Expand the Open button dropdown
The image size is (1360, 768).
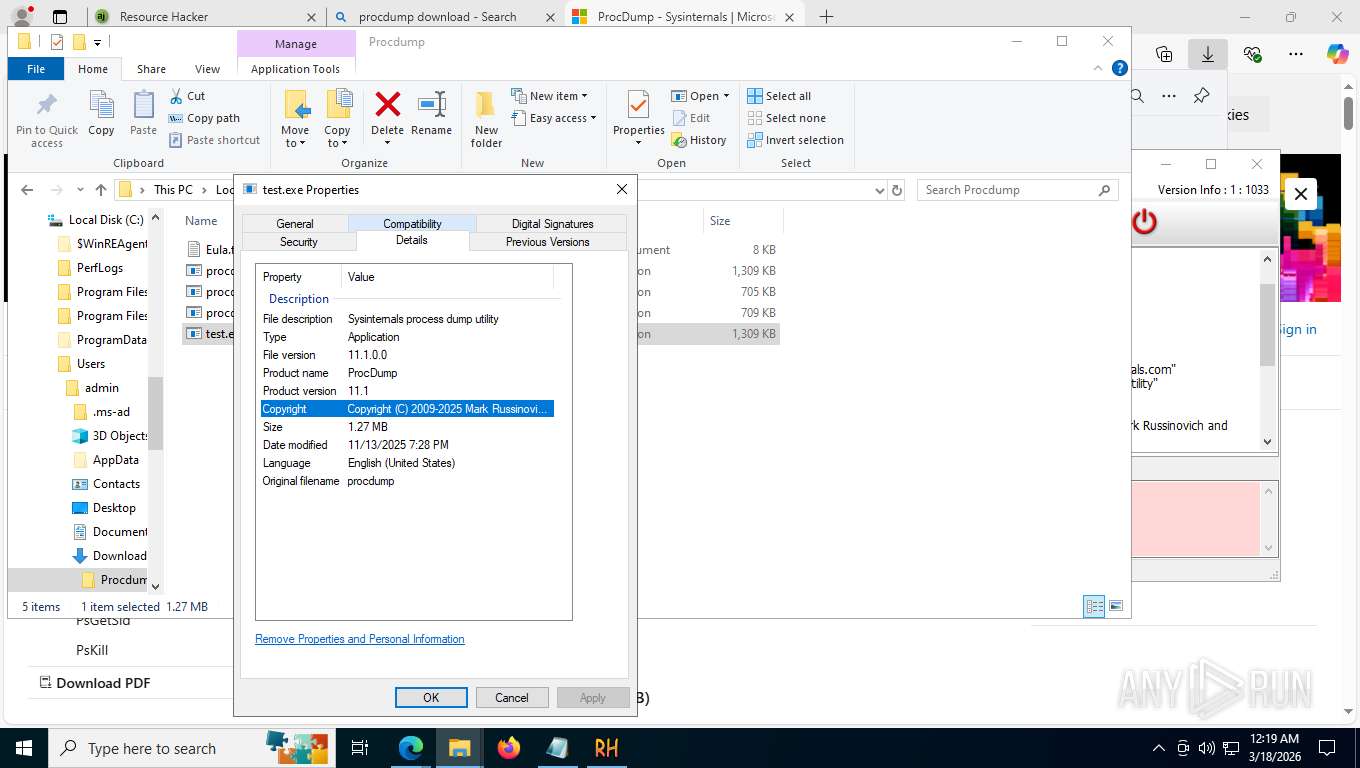(726, 96)
